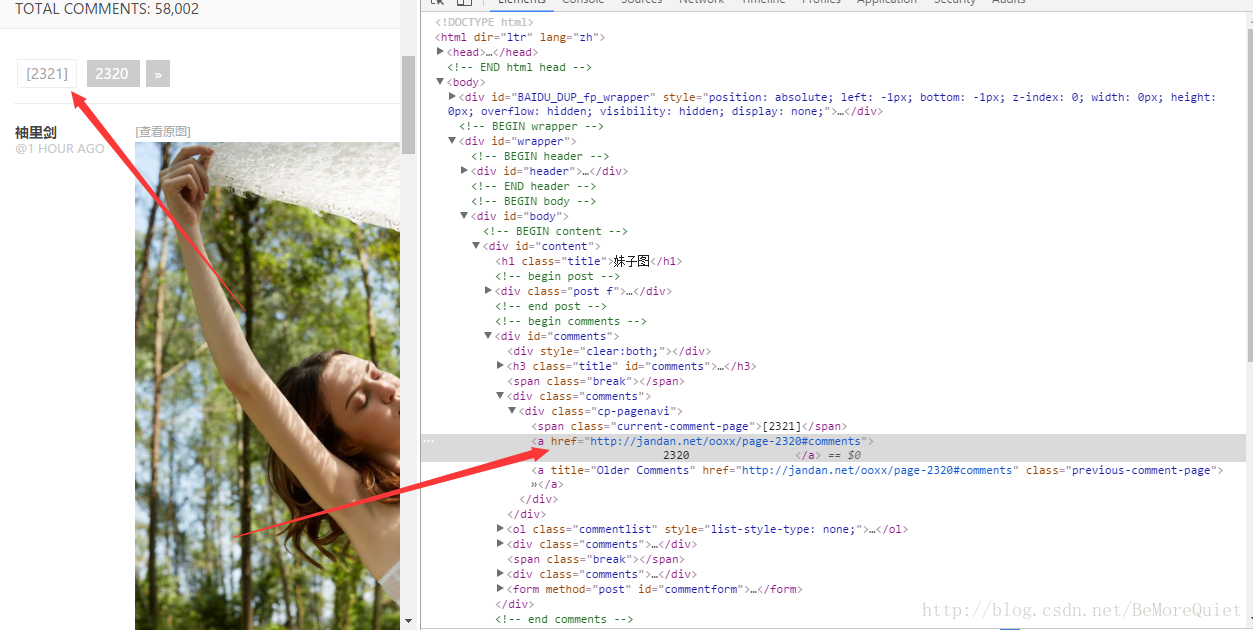
Task: Expand the collapsed comments div right above the commentform
Action: click(x=500, y=574)
